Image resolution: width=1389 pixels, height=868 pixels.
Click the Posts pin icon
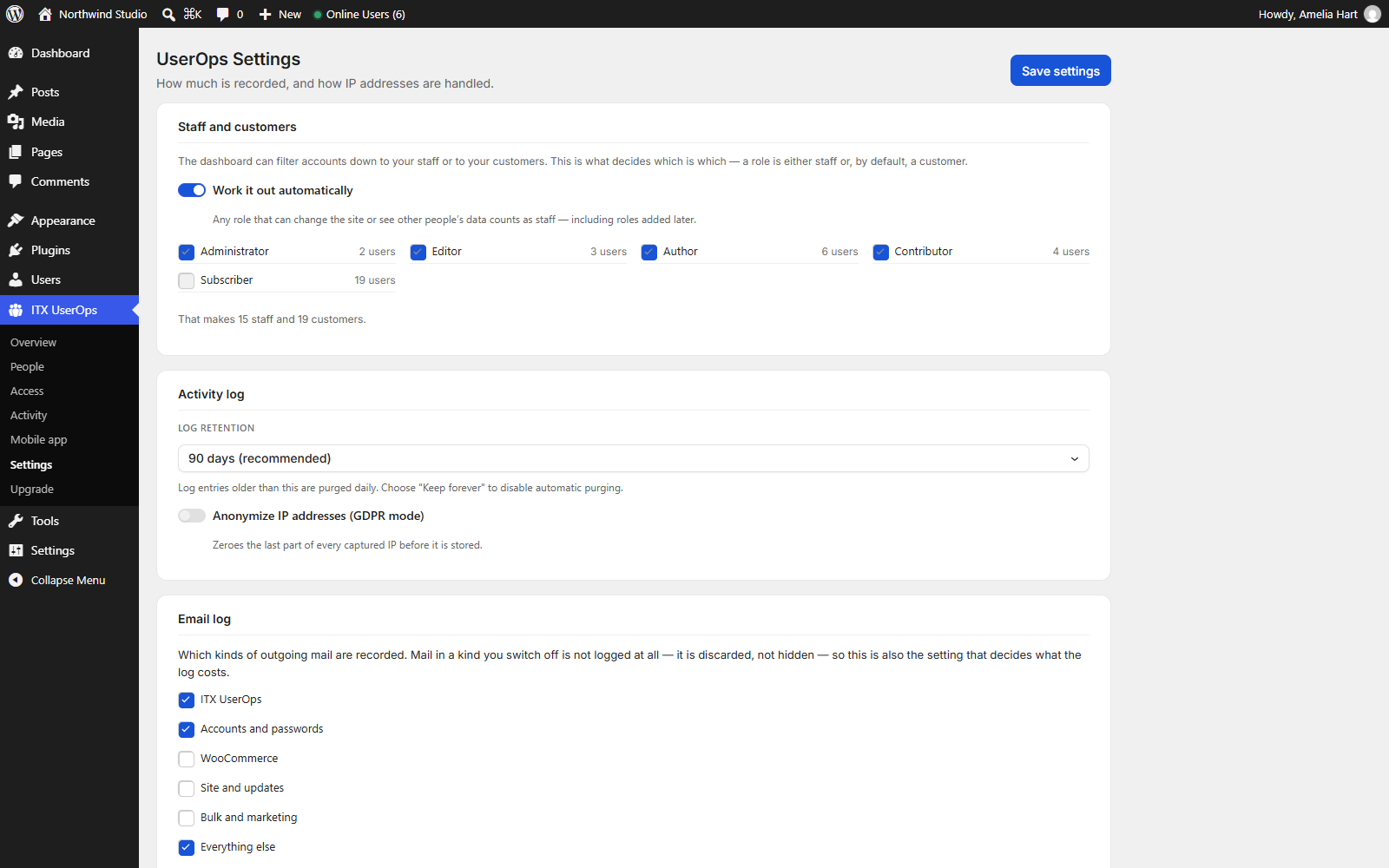point(16,92)
